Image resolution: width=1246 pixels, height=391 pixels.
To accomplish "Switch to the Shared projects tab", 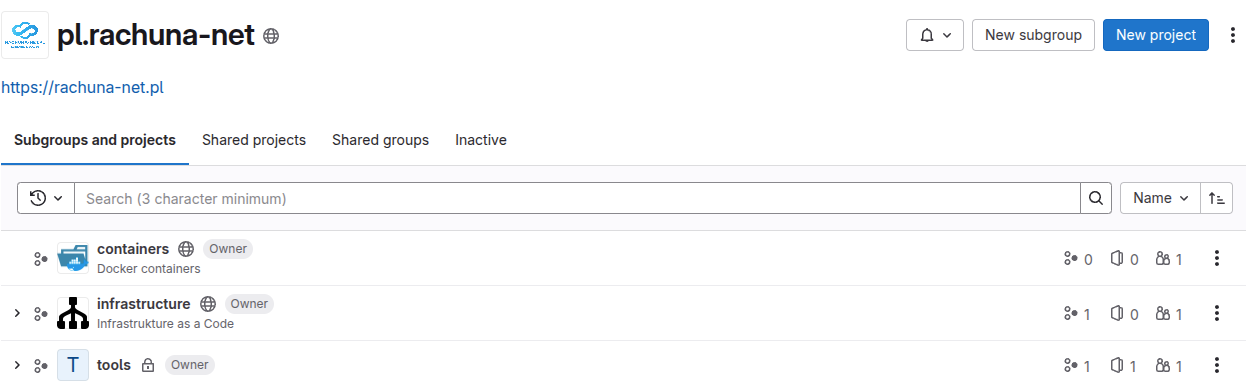I will click(x=254, y=140).
